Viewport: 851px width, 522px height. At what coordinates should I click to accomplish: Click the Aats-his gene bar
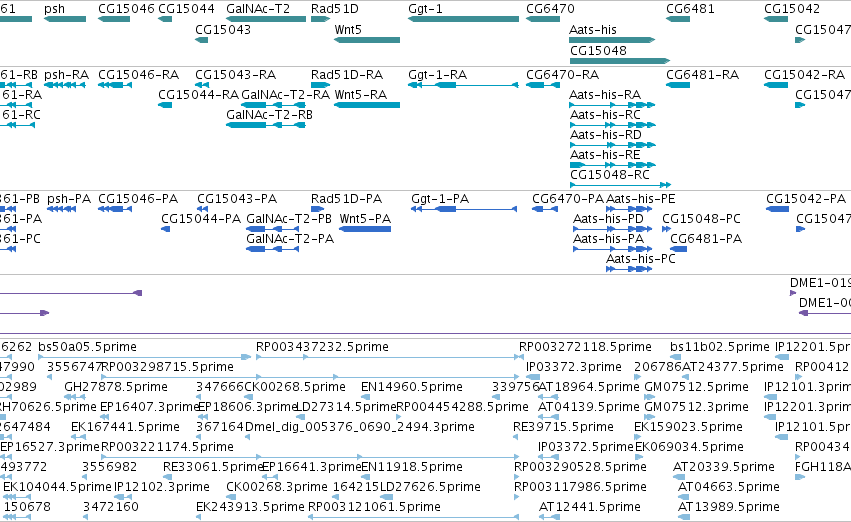tap(612, 40)
